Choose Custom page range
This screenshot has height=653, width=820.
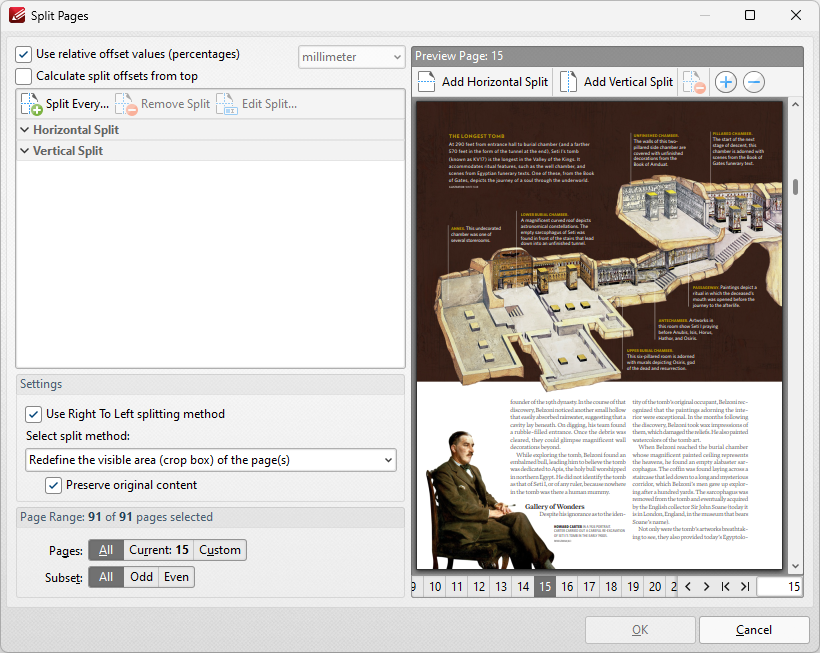[x=220, y=550]
